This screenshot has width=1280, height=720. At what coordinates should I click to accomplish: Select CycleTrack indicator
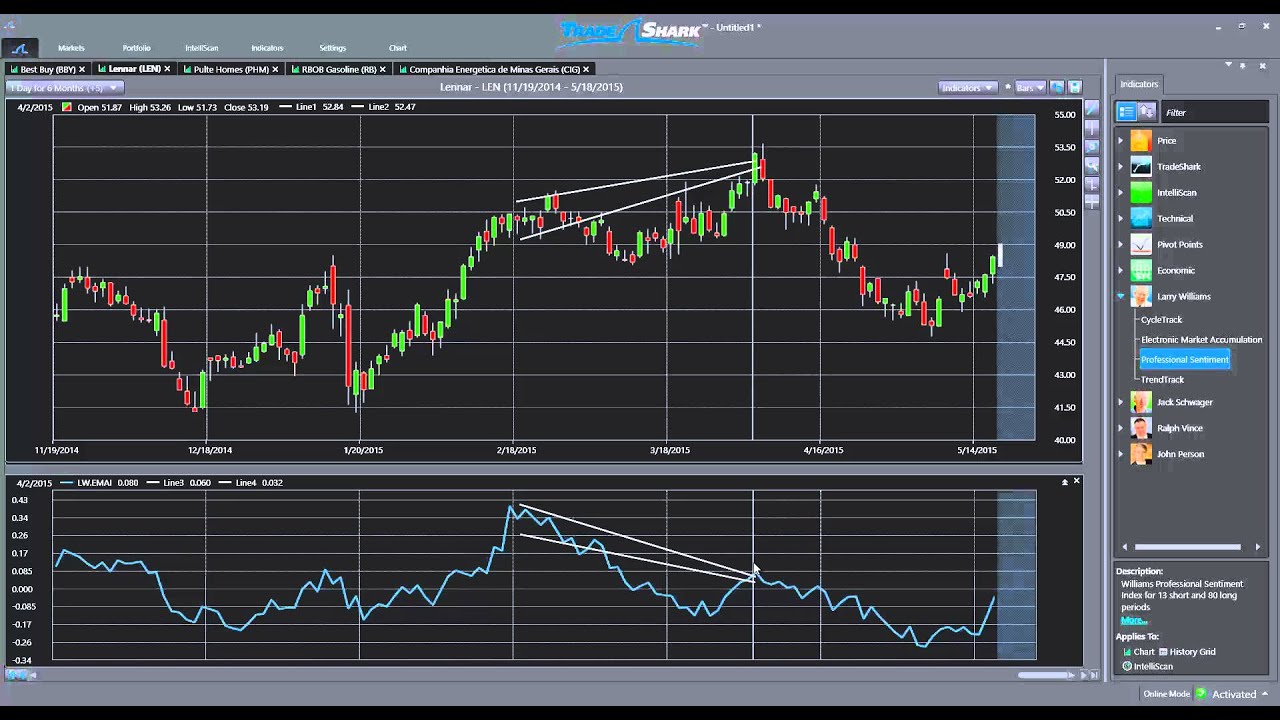[x=1161, y=320]
